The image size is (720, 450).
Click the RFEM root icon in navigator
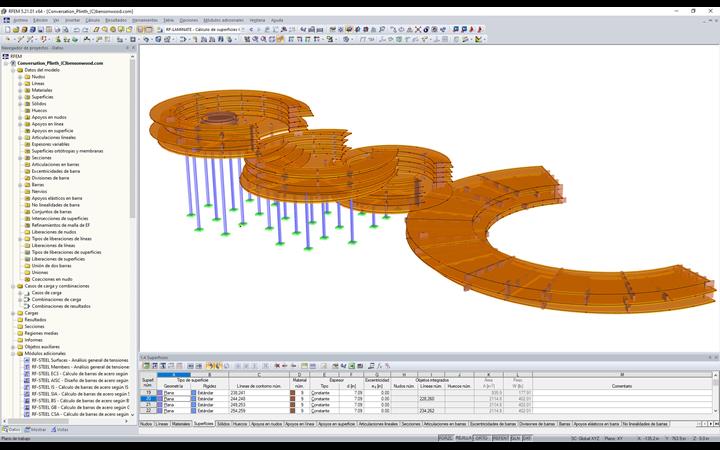pyautogui.click(x=6, y=56)
